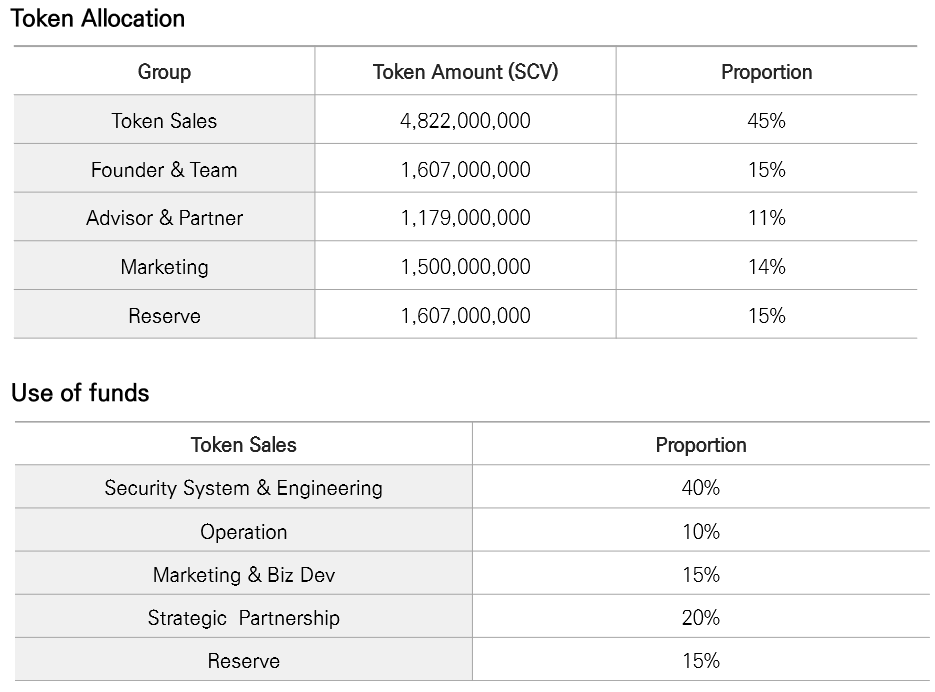Image resolution: width=935 pixels, height=692 pixels.
Task: Click the Group column header
Action: click(x=164, y=72)
